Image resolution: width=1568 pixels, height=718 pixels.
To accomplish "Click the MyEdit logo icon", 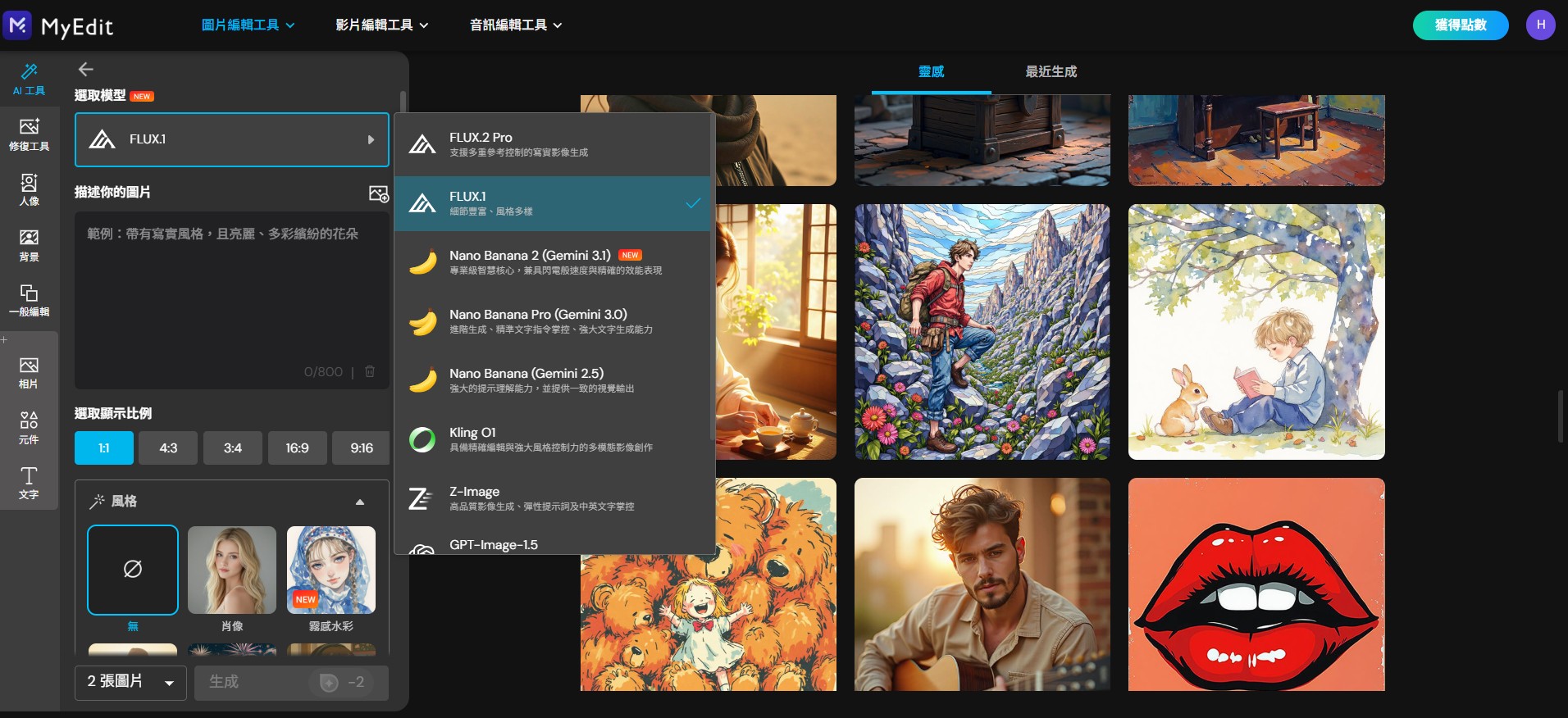I will [17, 25].
